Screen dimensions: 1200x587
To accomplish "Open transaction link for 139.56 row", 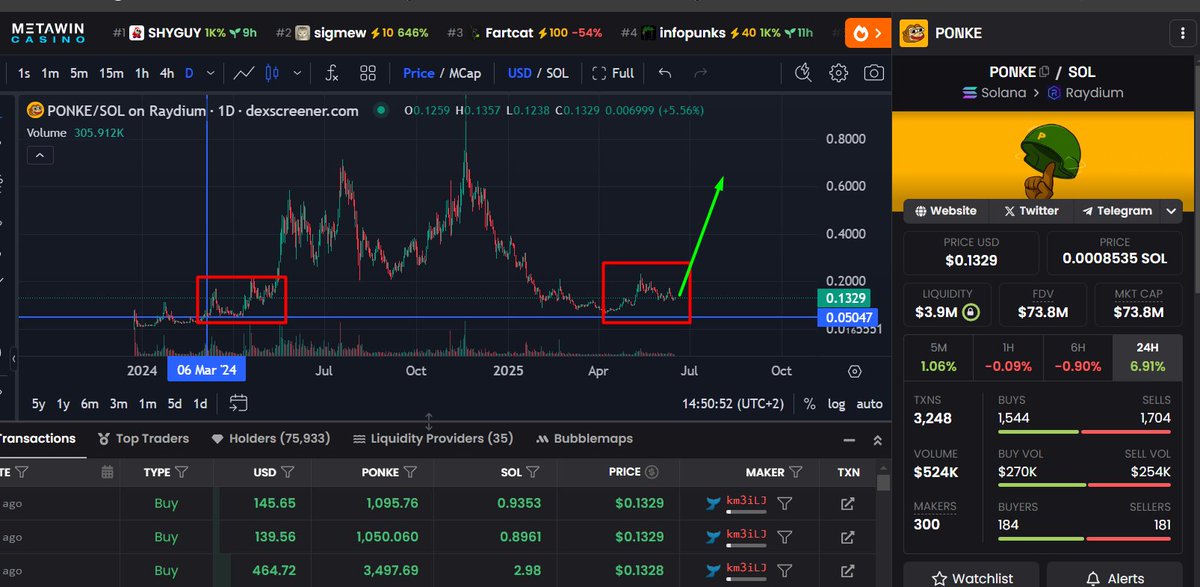I will (x=847, y=537).
